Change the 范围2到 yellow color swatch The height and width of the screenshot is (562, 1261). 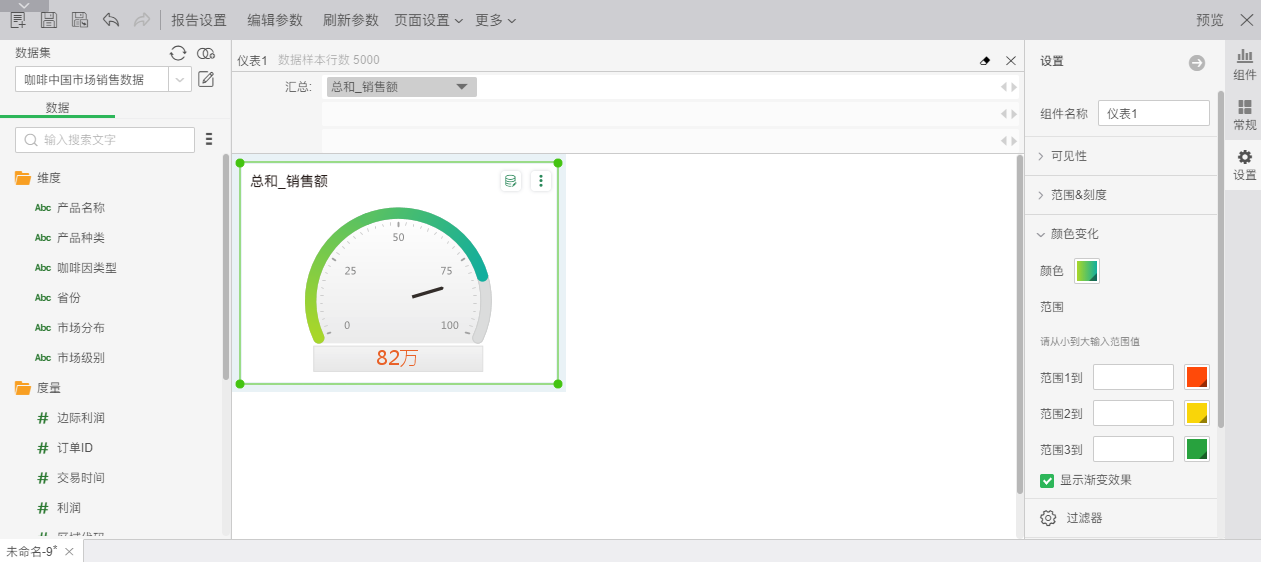[x=1197, y=413]
